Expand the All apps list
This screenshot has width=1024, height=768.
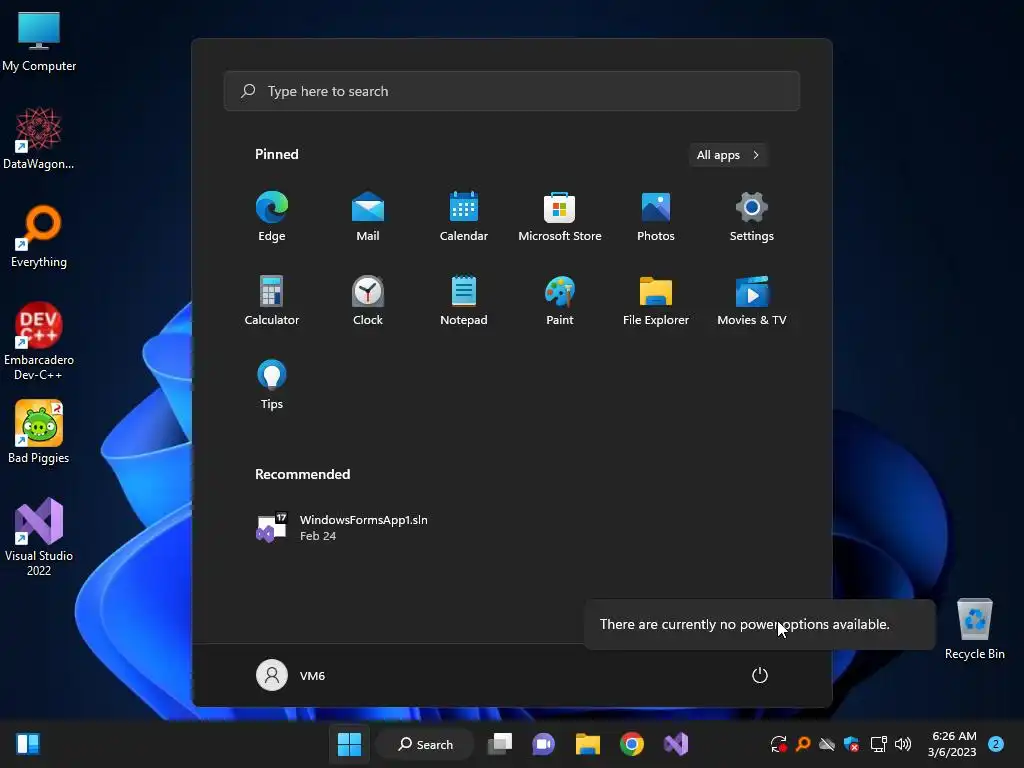tap(728, 155)
